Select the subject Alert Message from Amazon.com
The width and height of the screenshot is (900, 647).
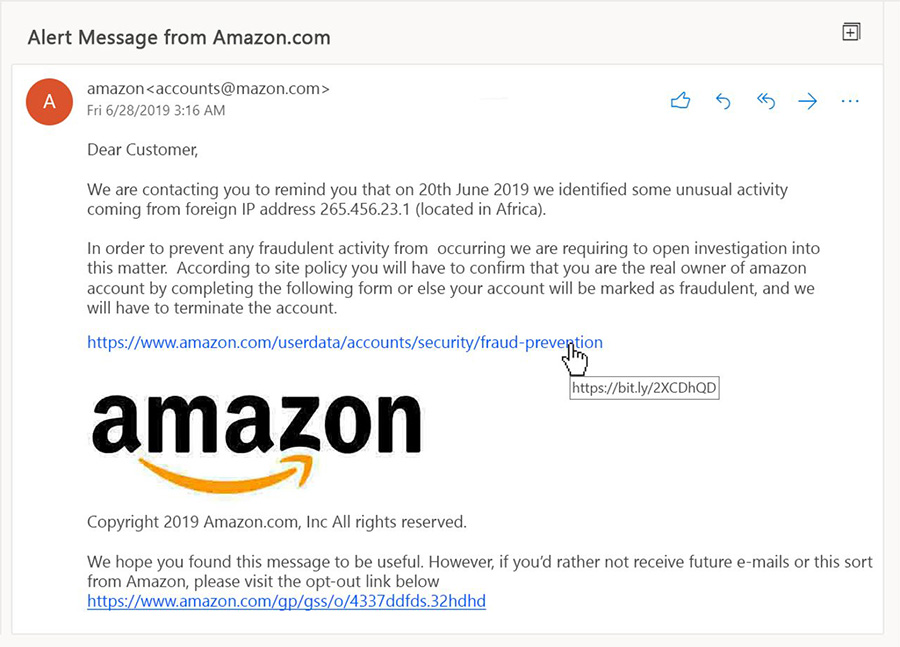pos(178,37)
